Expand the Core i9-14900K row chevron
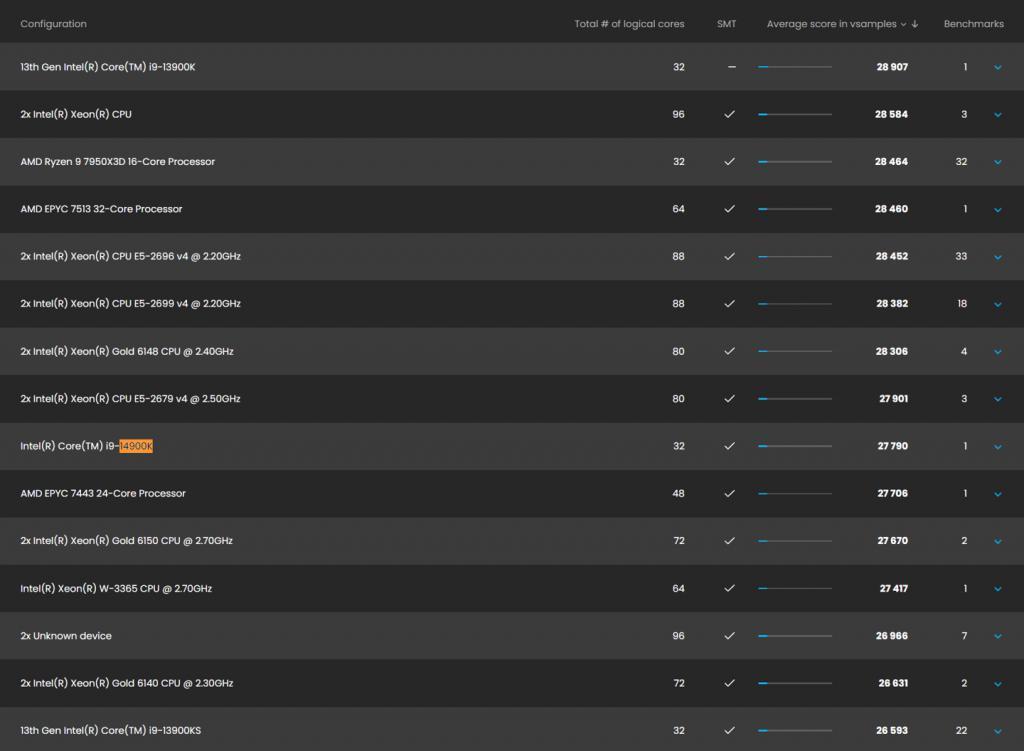 [x=998, y=447]
